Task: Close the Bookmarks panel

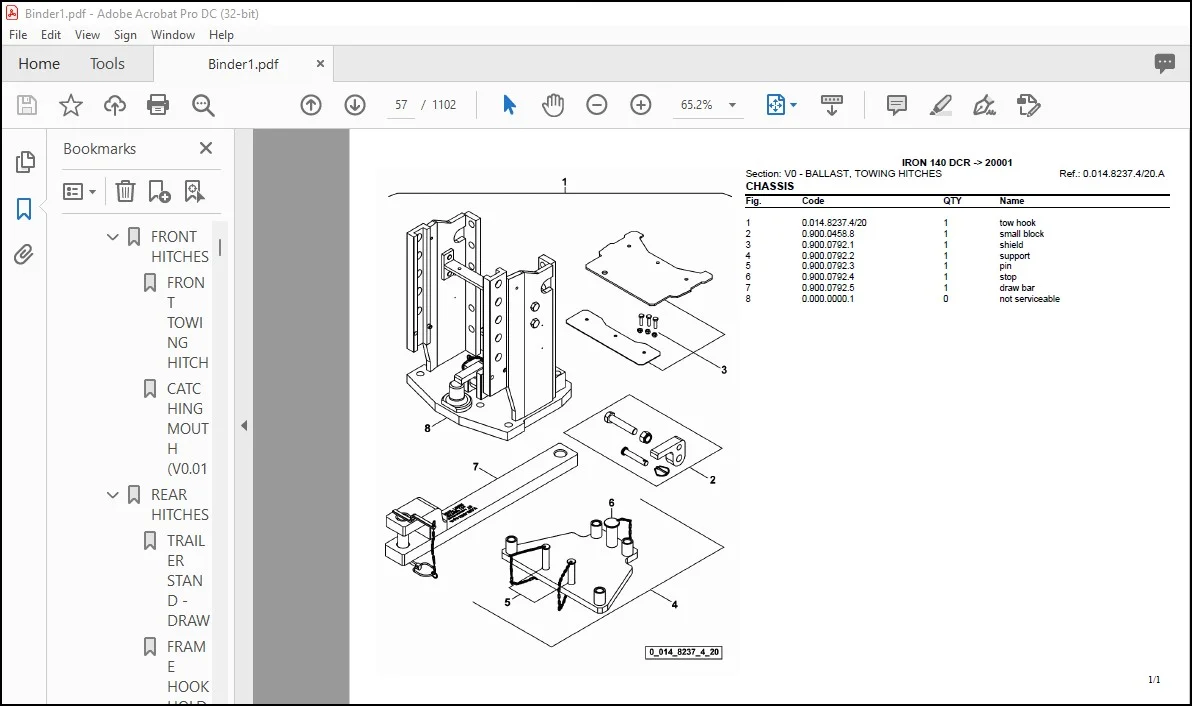Action: pyautogui.click(x=206, y=148)
